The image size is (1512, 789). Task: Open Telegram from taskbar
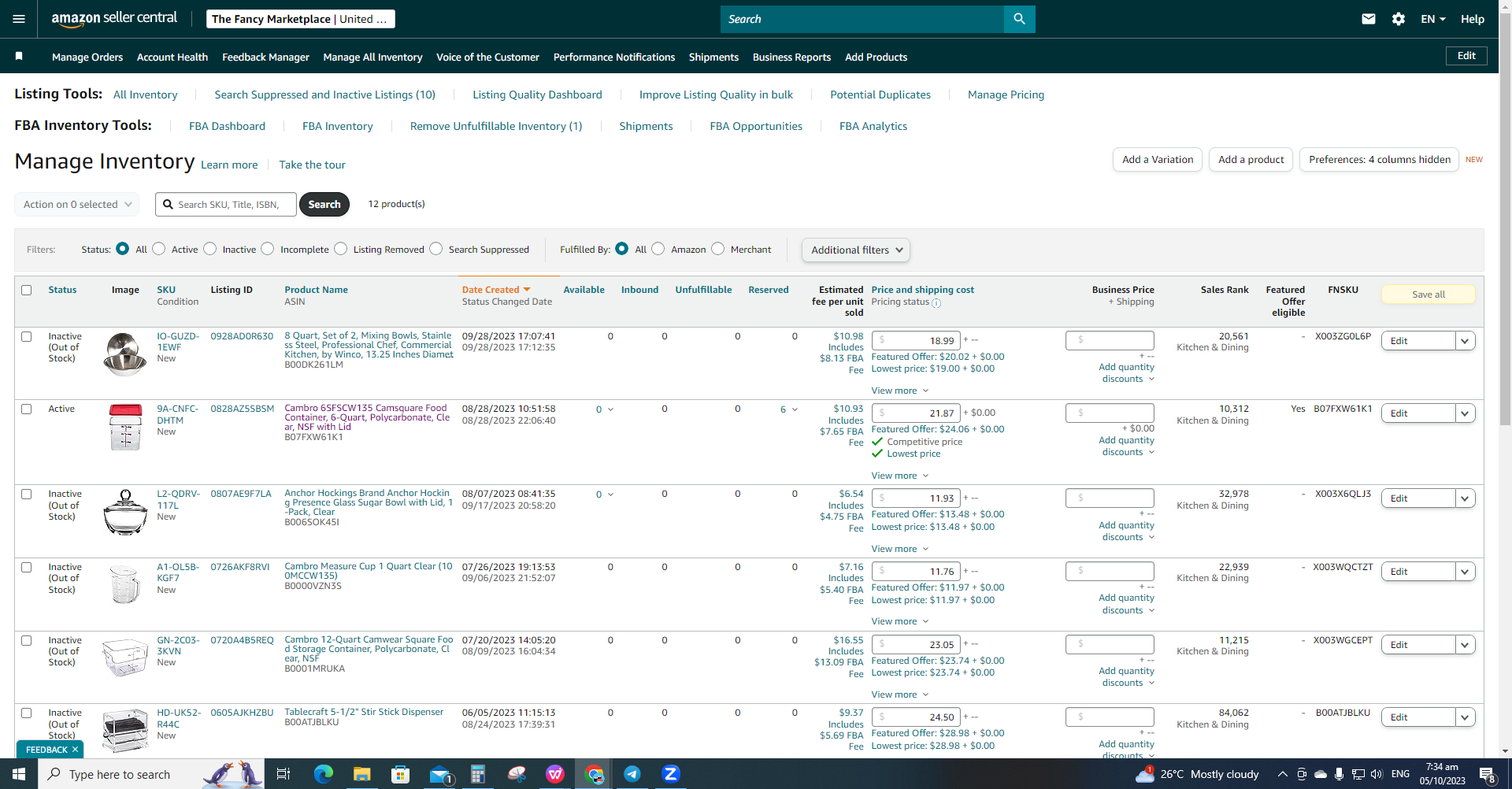pyautogui.click(x=632, y=774)
